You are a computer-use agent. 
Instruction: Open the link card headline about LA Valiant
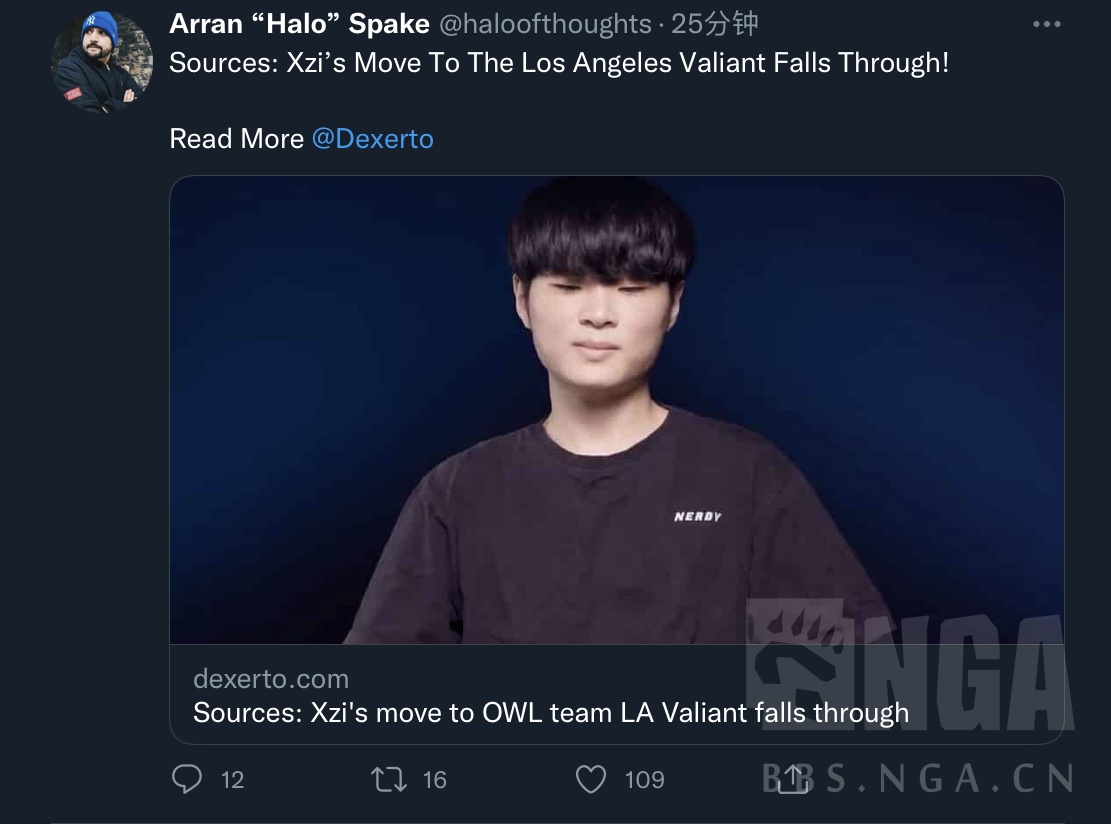(x=551, y=713)
